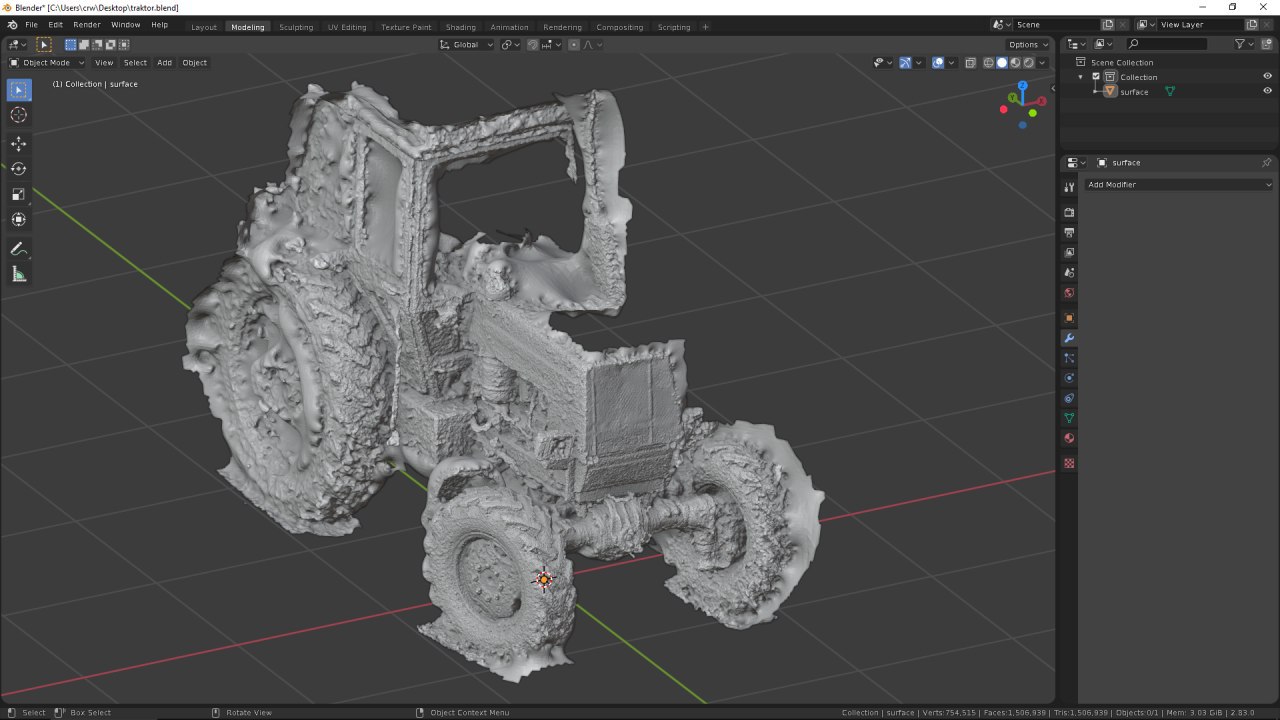Image resolution: width=1280 pixels, height=720 pixels.
Task: Choose the Annotate pencil tool
Action: 19,248
